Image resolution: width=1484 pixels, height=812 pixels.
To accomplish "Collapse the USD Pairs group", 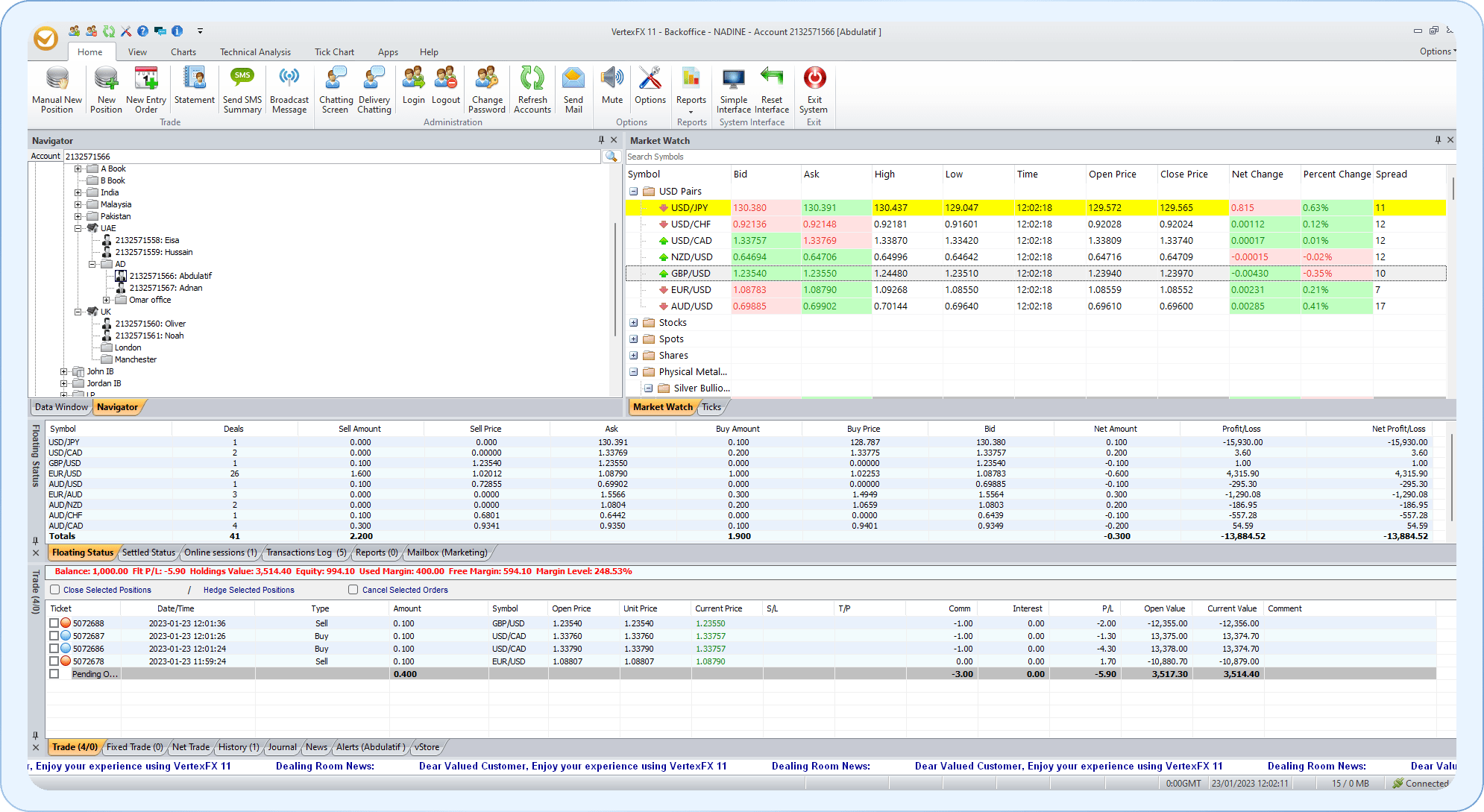I will point(634,191).
